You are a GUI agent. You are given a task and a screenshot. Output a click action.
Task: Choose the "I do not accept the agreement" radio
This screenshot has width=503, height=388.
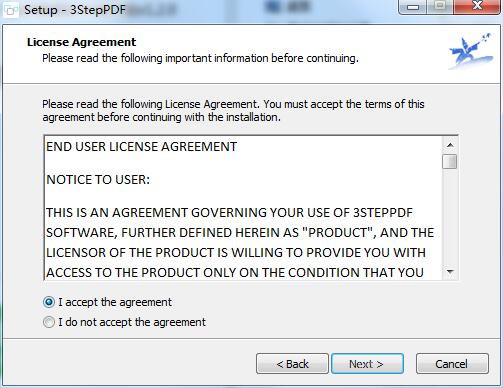(49, 322)
